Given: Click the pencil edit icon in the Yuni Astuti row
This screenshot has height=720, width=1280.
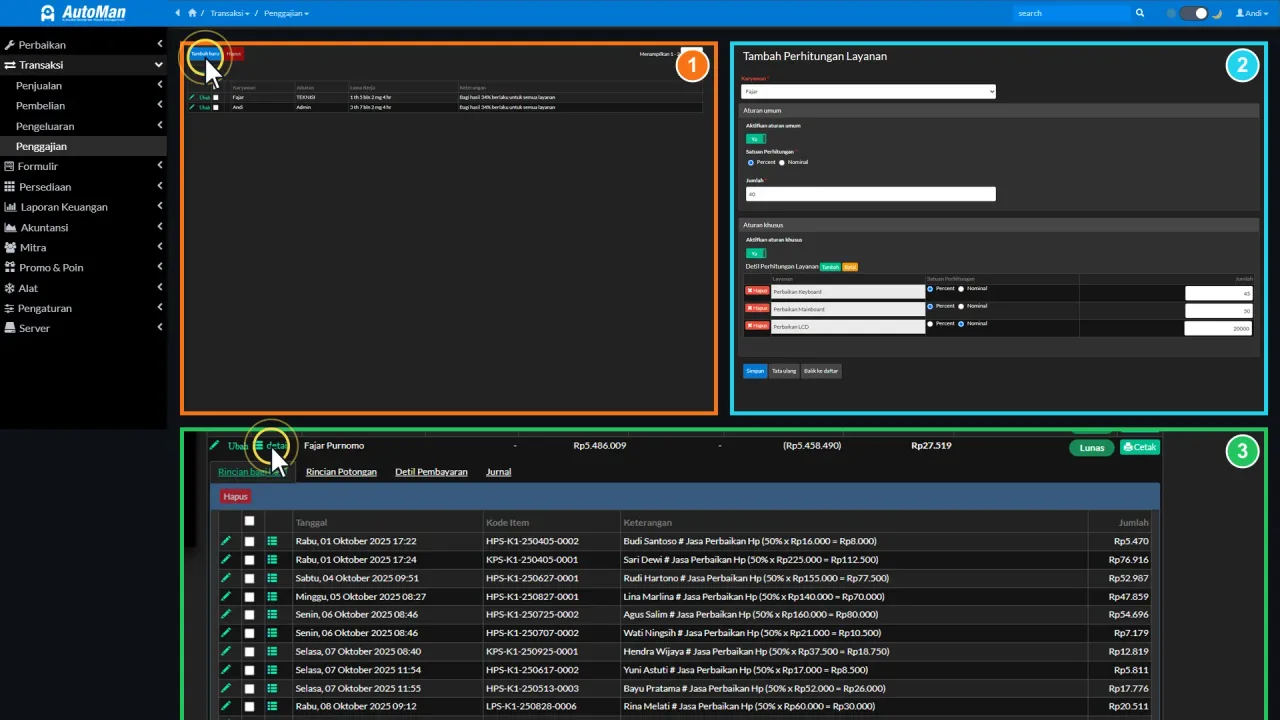Looking at the screenshot, I should pos(226,669).
